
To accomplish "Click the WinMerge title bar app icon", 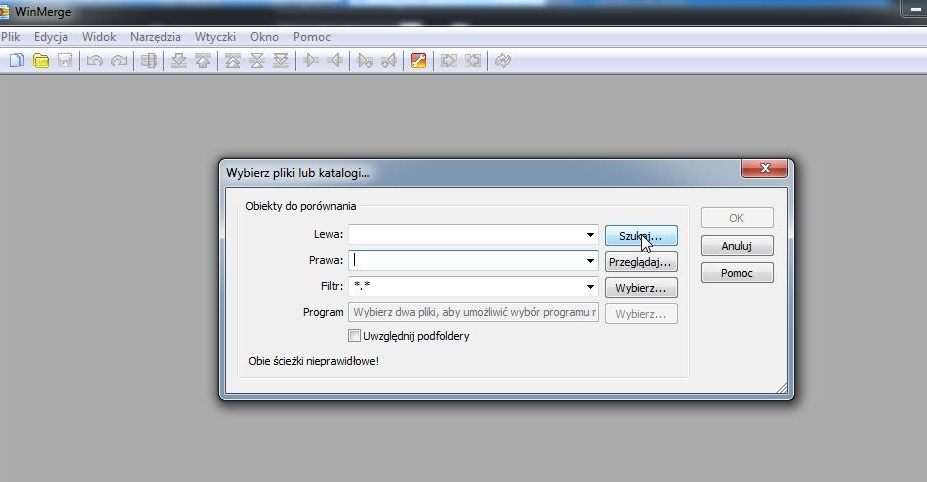I will coord(4,12).
